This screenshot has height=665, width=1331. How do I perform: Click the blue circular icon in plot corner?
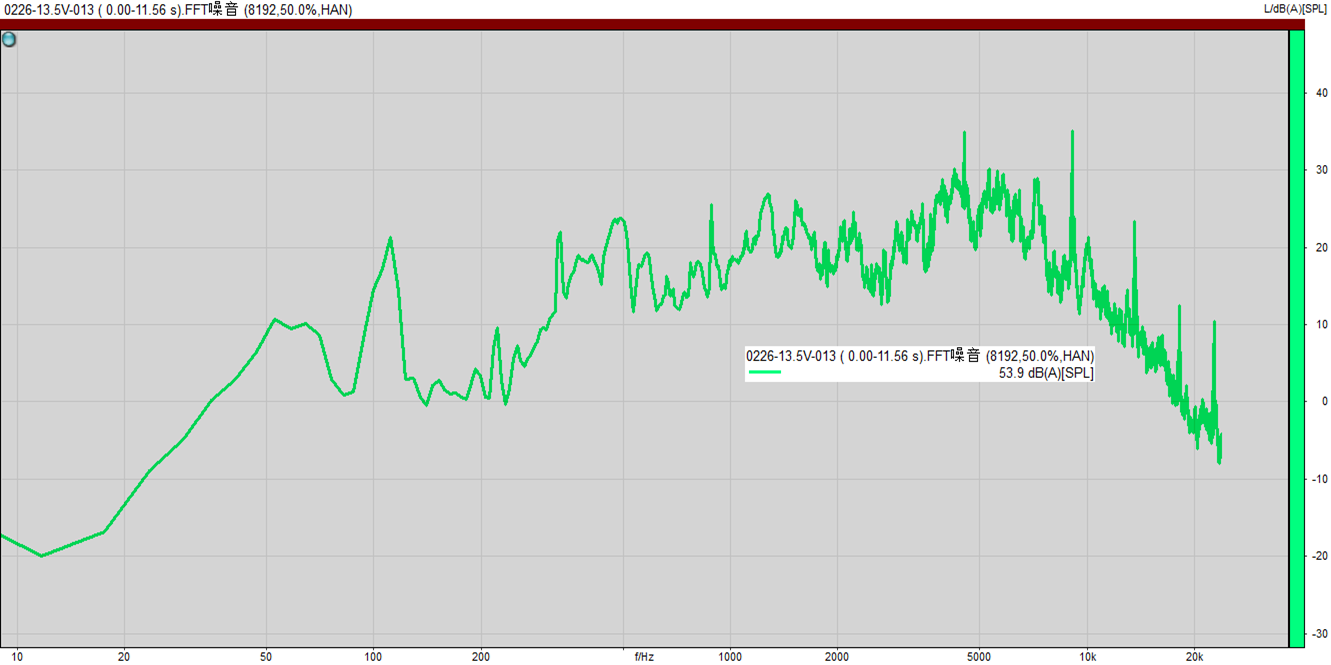[x=9, y=40]
